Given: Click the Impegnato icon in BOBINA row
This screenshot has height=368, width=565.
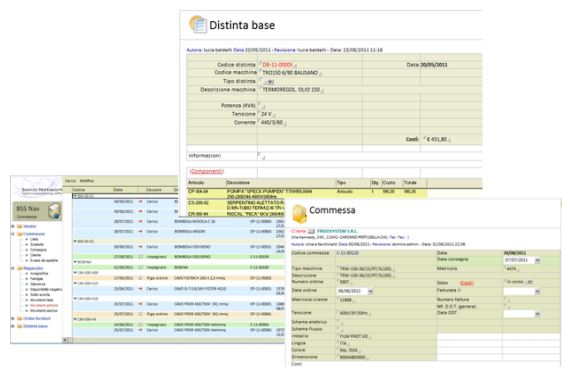Looking at the screenshot, I should (141, 267).
